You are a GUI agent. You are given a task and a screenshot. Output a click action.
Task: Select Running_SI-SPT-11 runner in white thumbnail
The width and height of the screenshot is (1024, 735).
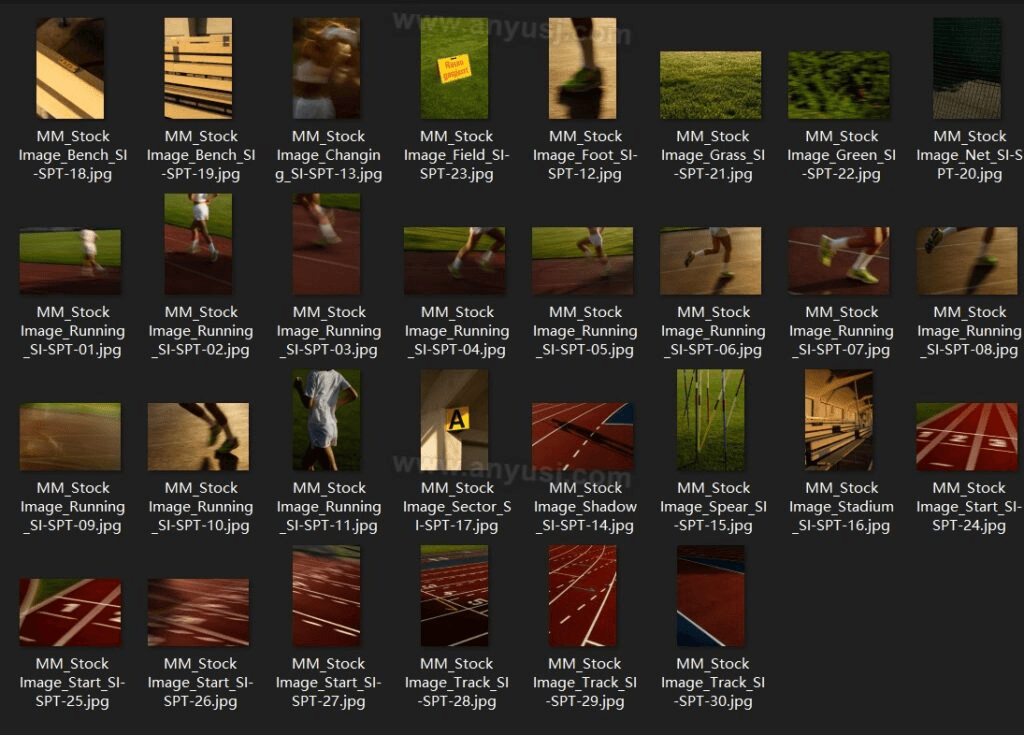326,420
